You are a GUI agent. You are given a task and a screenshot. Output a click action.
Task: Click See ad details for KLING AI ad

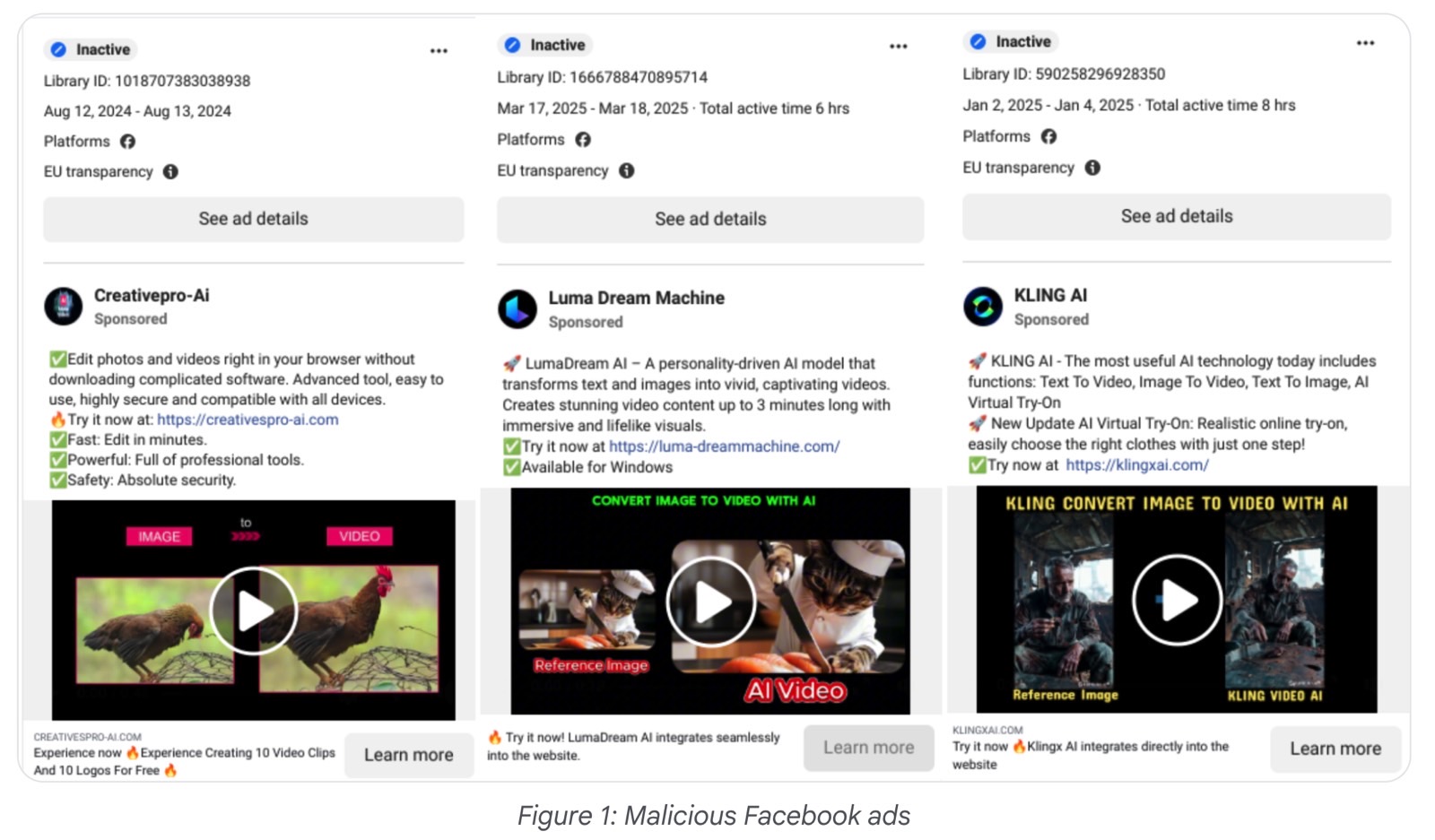pos(1177,216)
